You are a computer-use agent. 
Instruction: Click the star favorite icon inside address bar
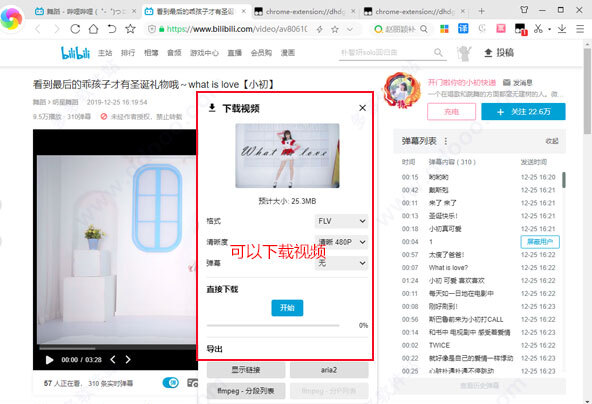click(x=335, y=29)
